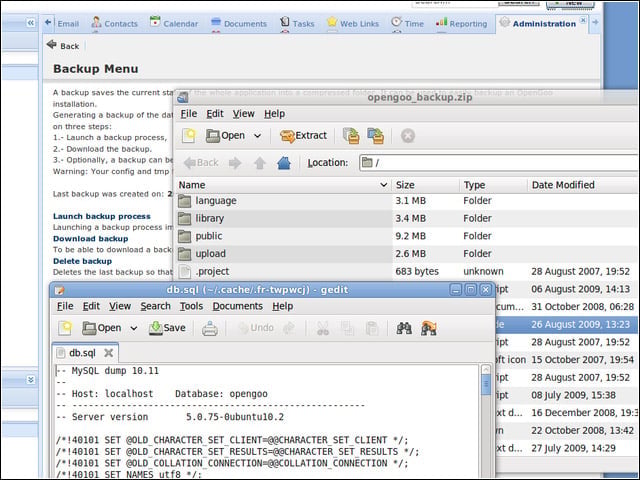Click Save in gedit toolbar
The image size is (640, 480).
[167, 328]
